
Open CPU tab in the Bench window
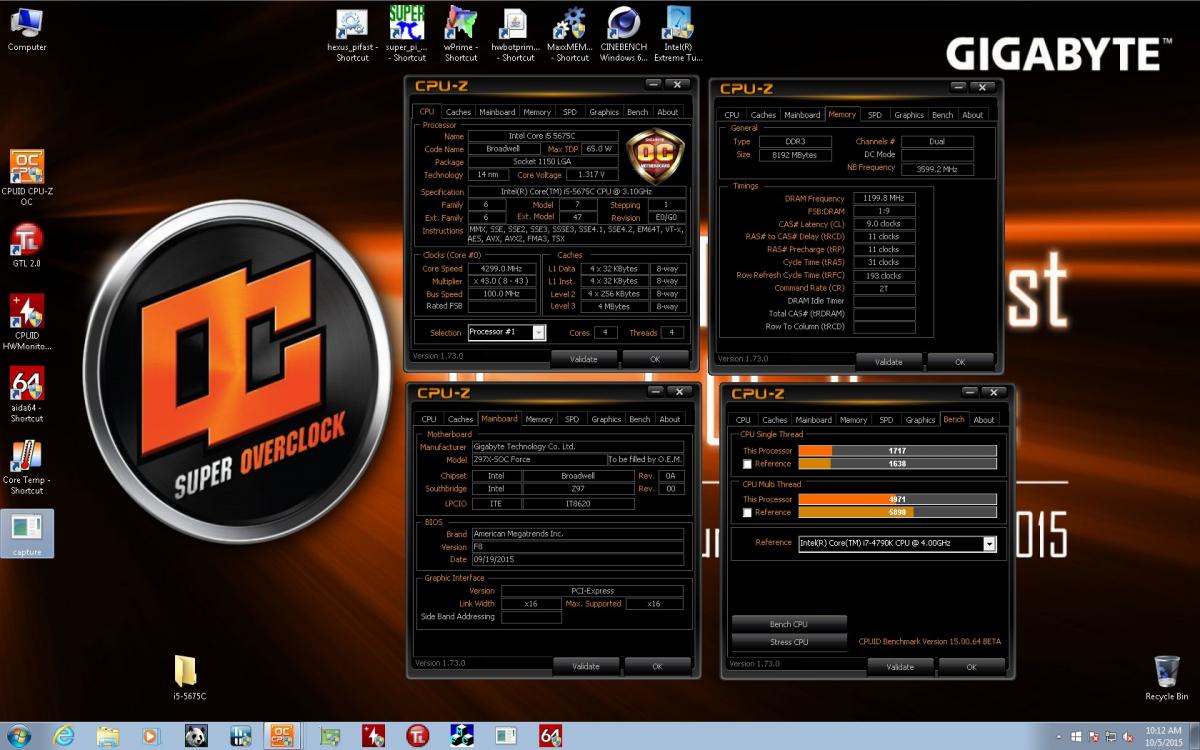(x=743, y=420)
